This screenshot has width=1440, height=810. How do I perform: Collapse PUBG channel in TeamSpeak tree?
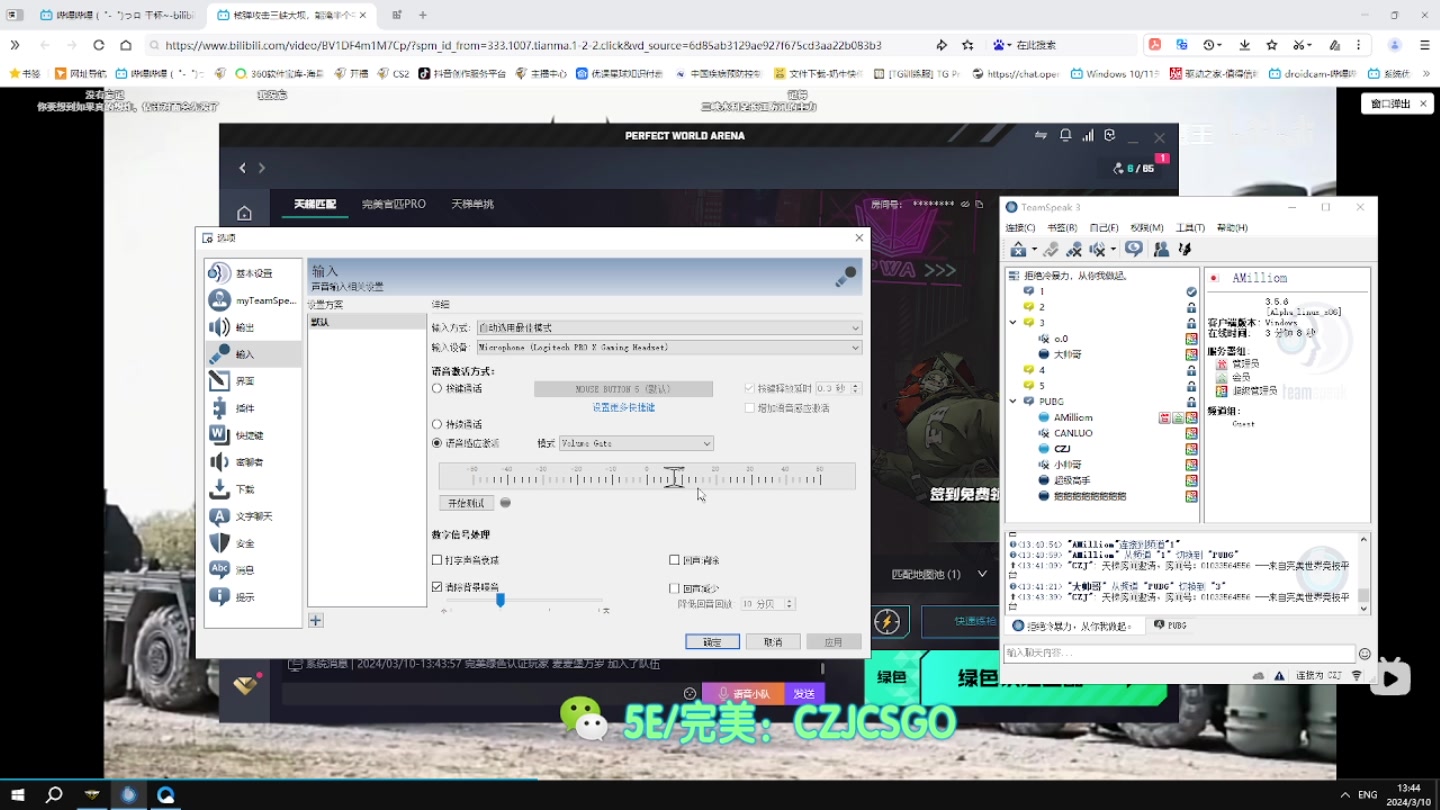pos(1013,401)
